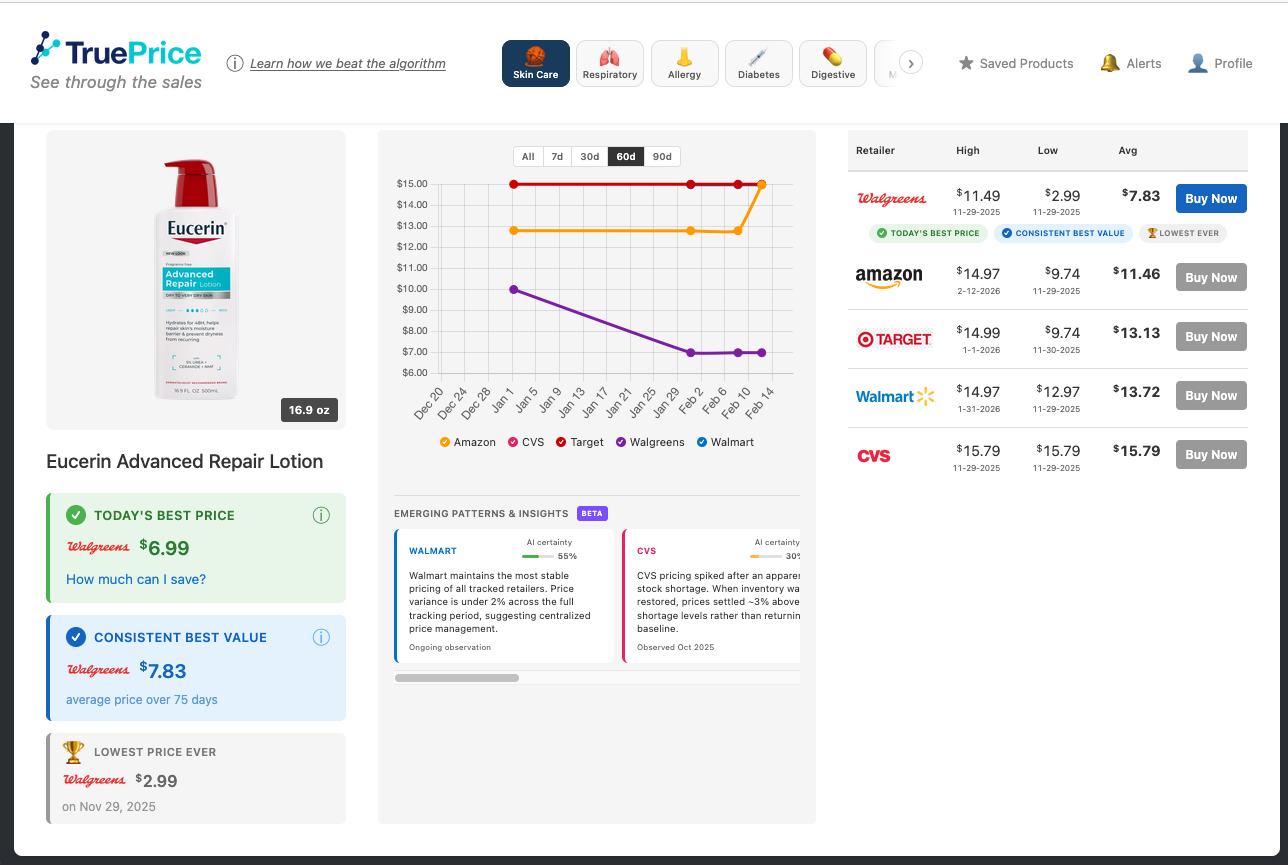The width and height of the screenshot is (1288, 865).
Task: Select the 60d time range
Action: pos(626,156)
